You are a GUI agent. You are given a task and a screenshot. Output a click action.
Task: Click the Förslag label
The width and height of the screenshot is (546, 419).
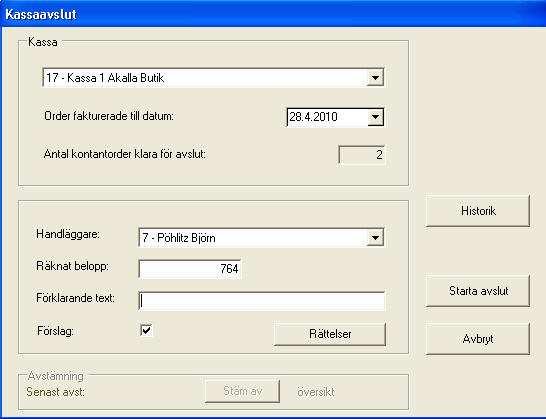(x=55, y=331)
